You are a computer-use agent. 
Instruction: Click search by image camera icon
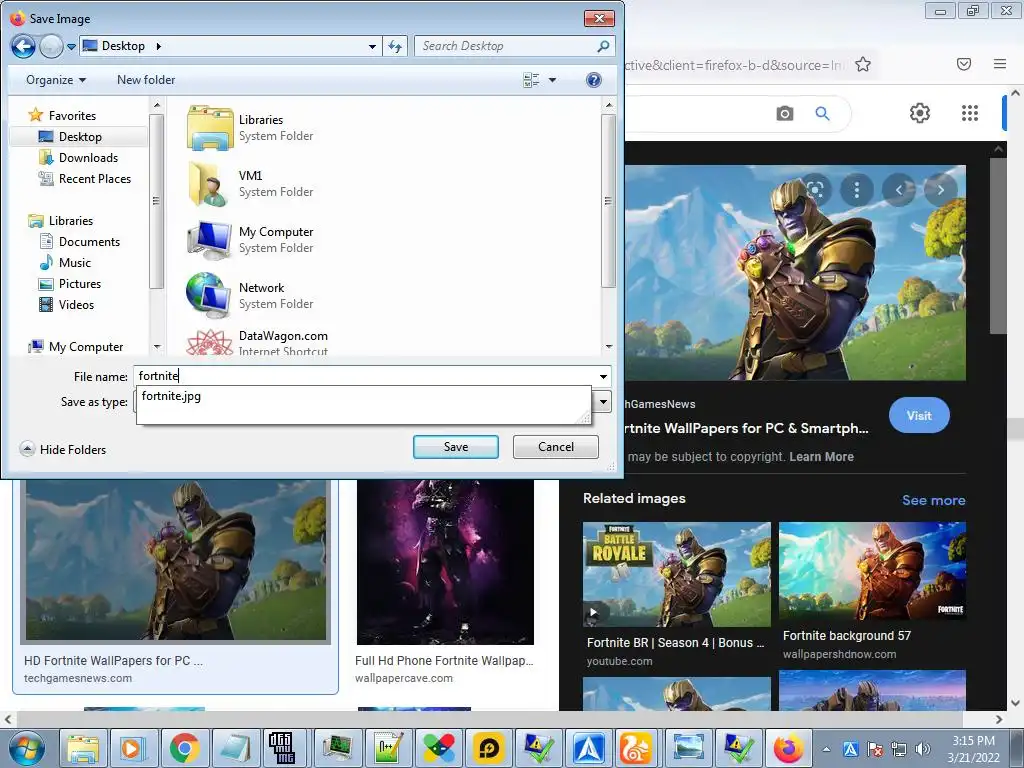pos(785,114)
